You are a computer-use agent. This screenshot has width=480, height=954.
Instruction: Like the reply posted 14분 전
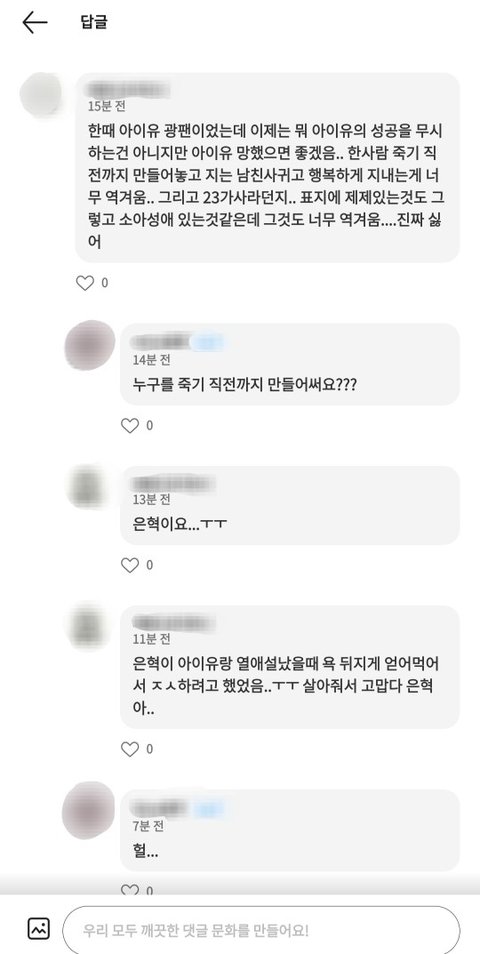tap(130, 425)
